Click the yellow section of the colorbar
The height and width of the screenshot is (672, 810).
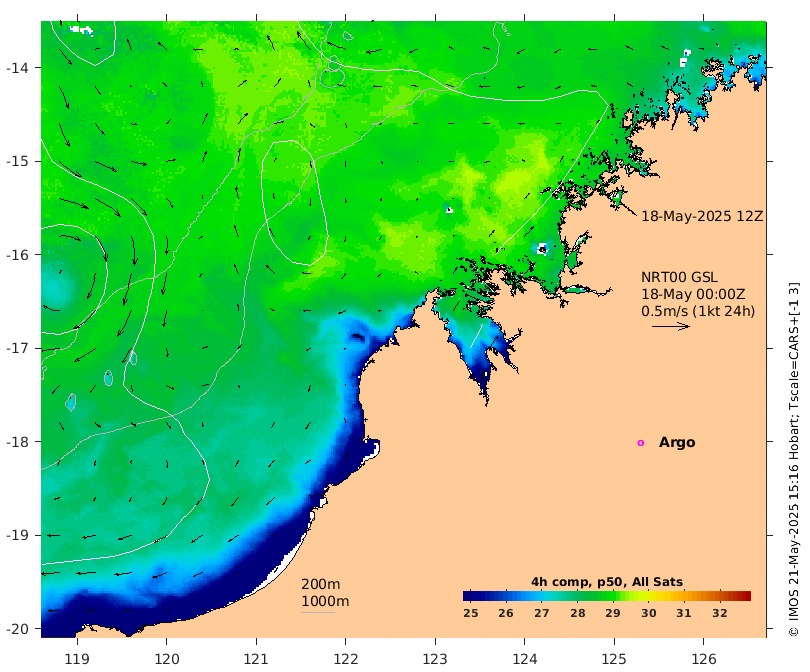coord(644,596)
